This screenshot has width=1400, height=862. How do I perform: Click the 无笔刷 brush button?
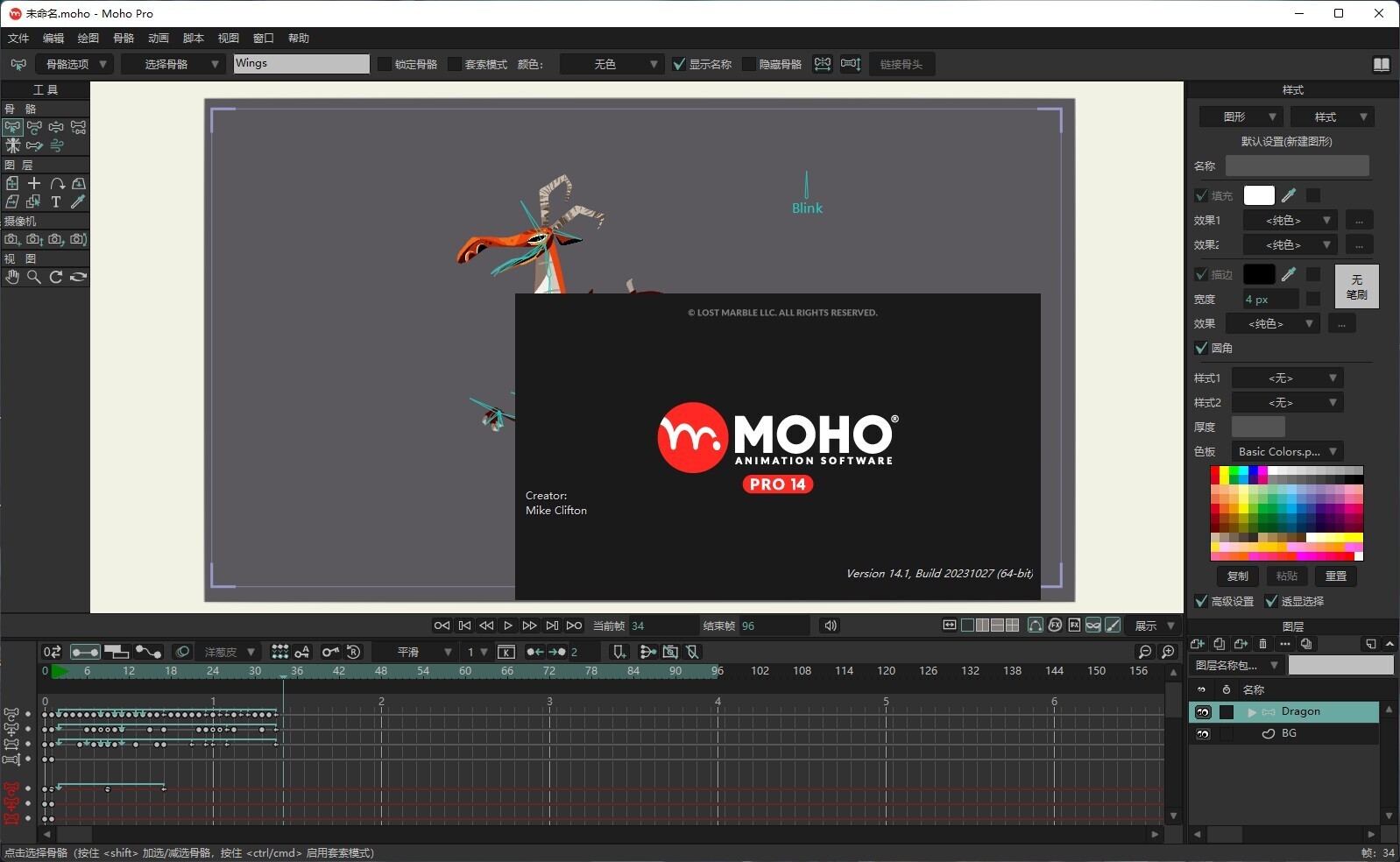(1357, 286)
